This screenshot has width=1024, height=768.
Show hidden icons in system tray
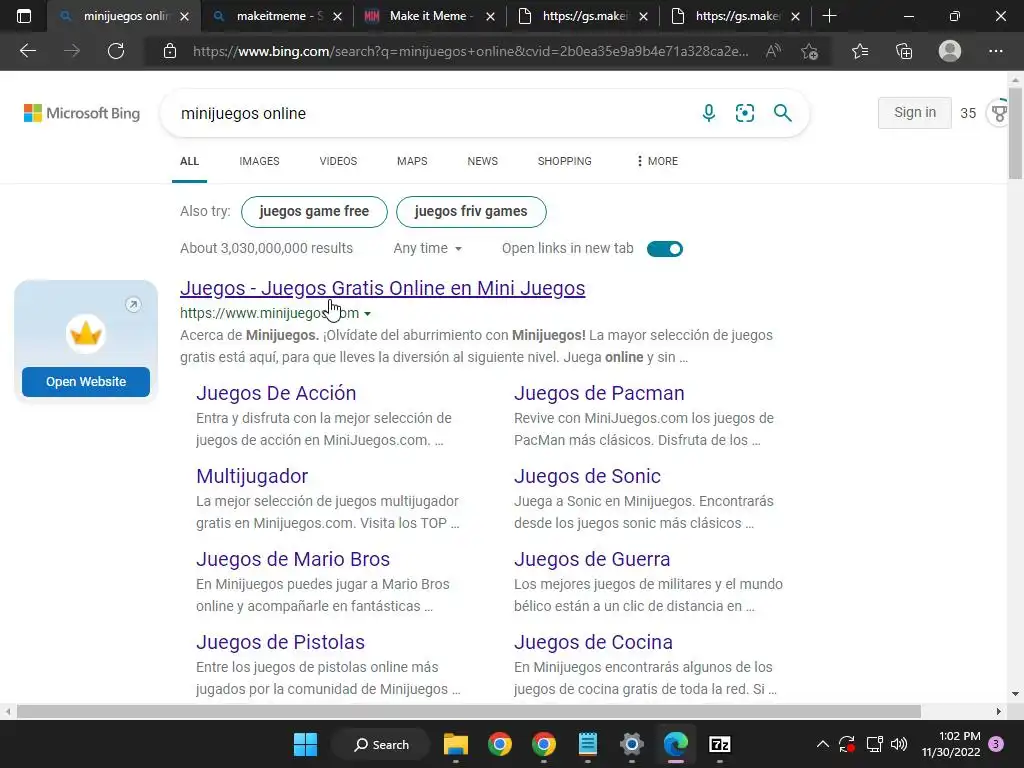click(823, 744)
